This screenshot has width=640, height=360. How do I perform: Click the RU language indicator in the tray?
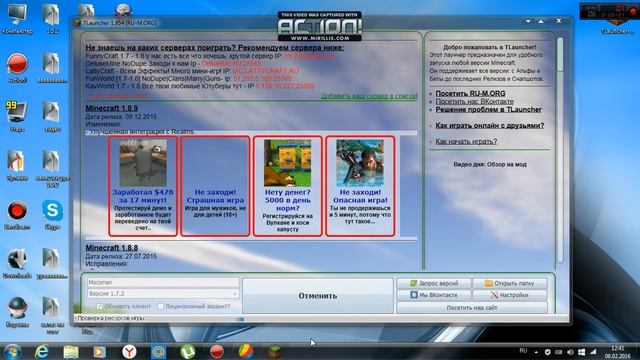click(x=523, y=351)
